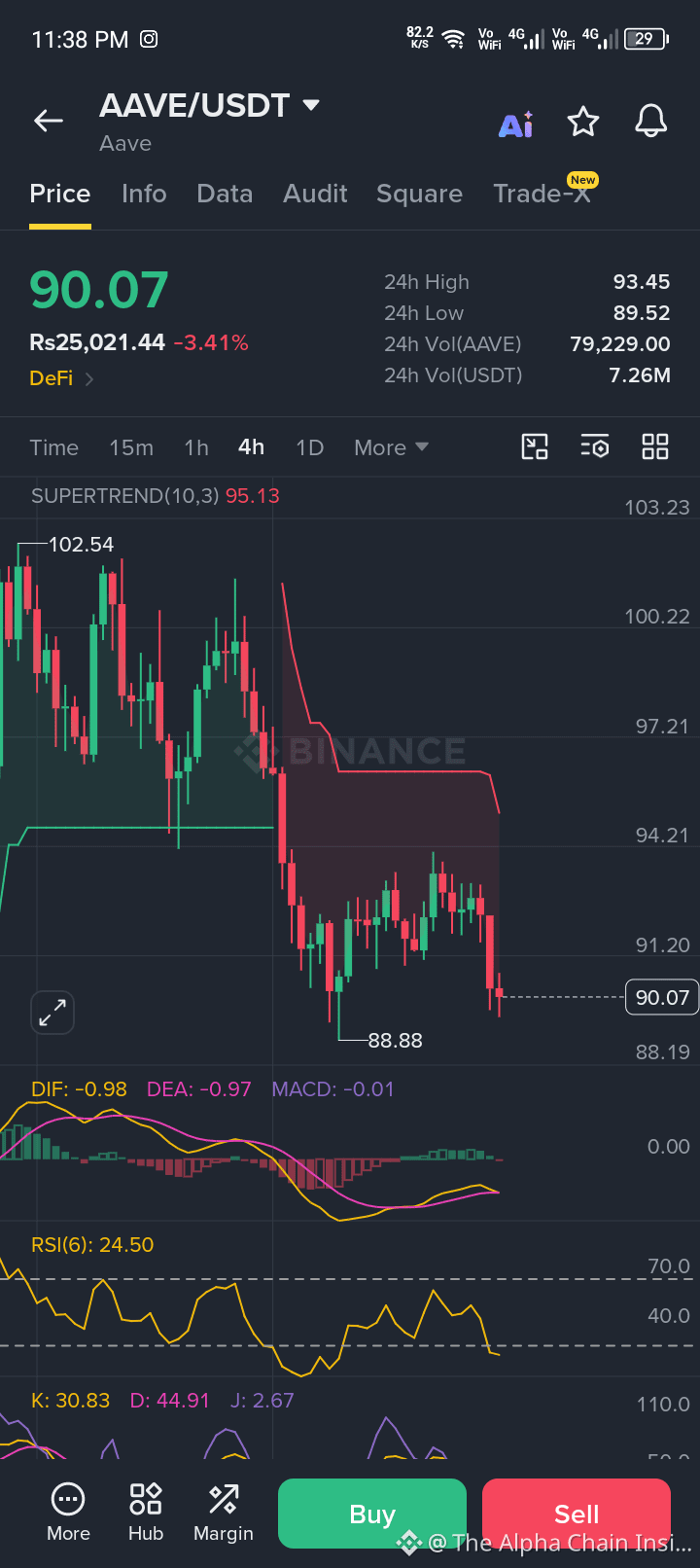The width and height of the screenshot is (700, 1568).
Task: Tap the -3.41% change value
Action: pos(211,342)
